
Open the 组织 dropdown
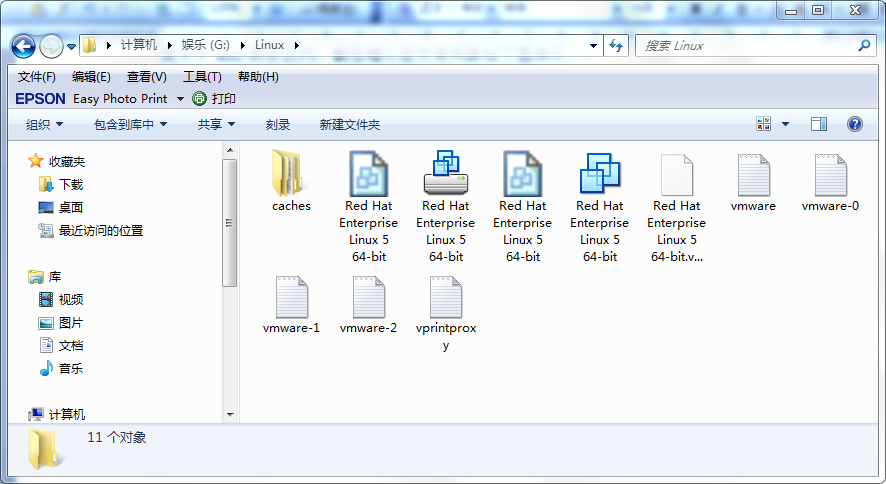click(44, 125)
